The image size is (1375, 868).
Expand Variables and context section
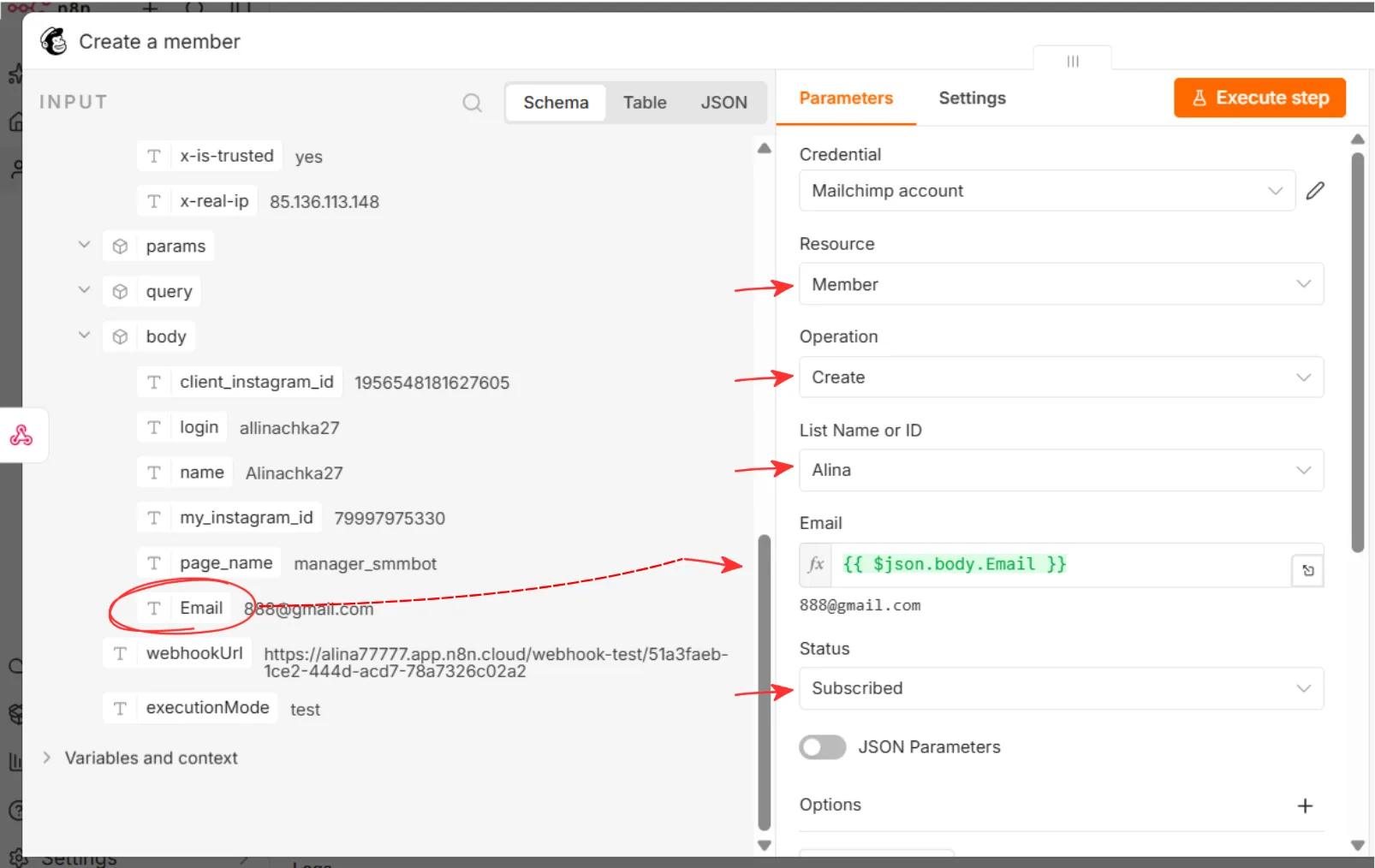pyautogui.click(x=47, y=758)
